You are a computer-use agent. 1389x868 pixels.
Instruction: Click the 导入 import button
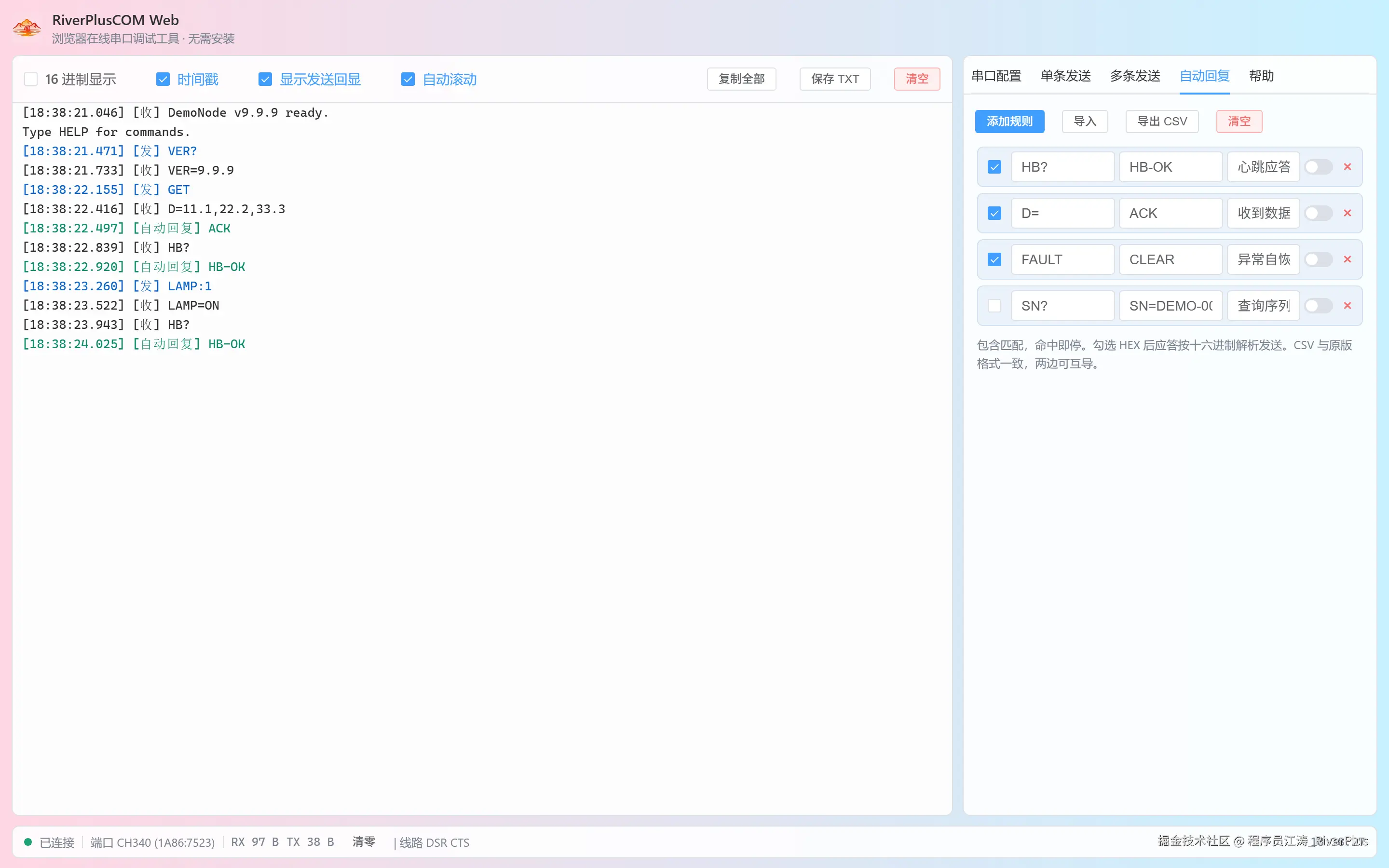1085,122
